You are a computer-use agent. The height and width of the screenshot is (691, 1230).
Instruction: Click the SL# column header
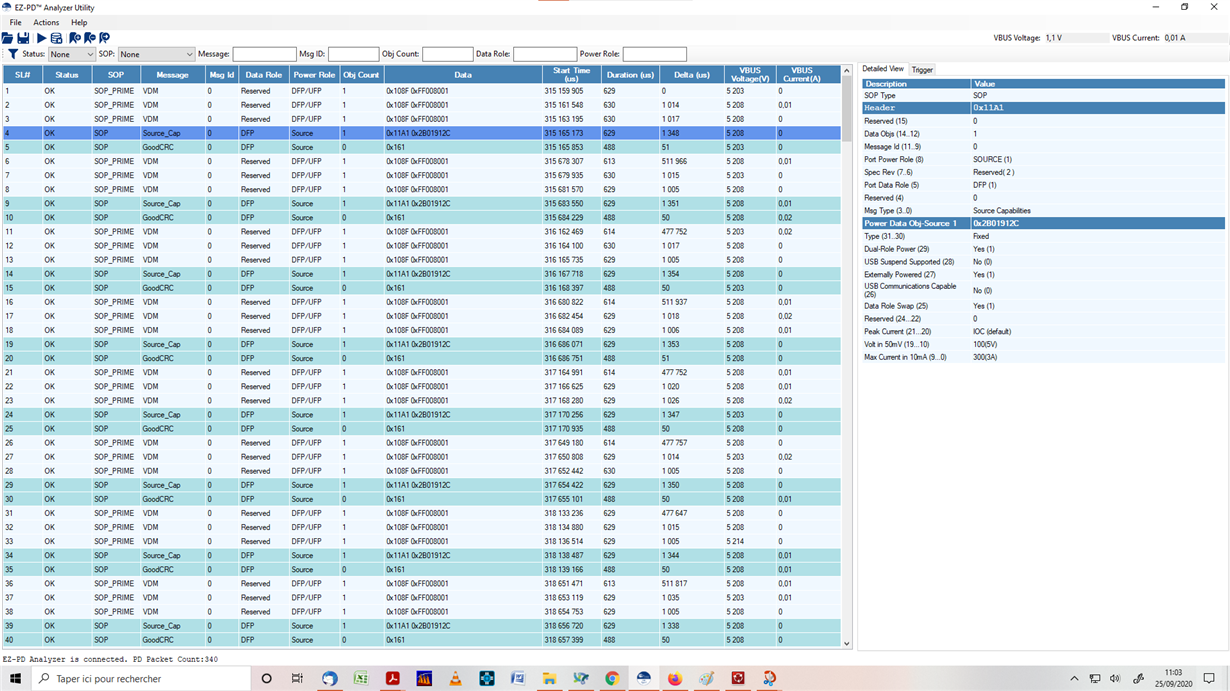pyautogui.click(x=22, y=75)
